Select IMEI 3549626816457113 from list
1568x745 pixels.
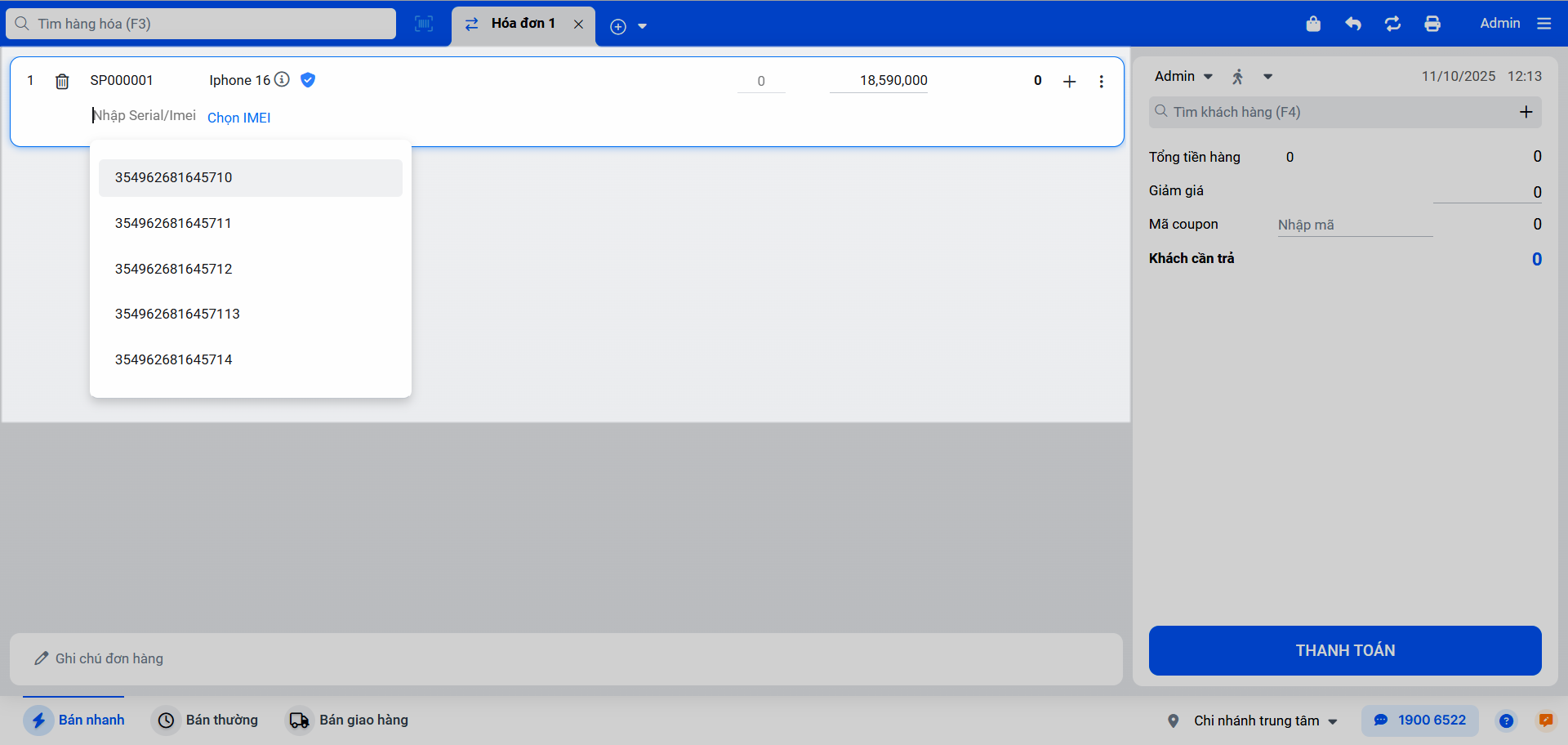[x=251, y=314]
